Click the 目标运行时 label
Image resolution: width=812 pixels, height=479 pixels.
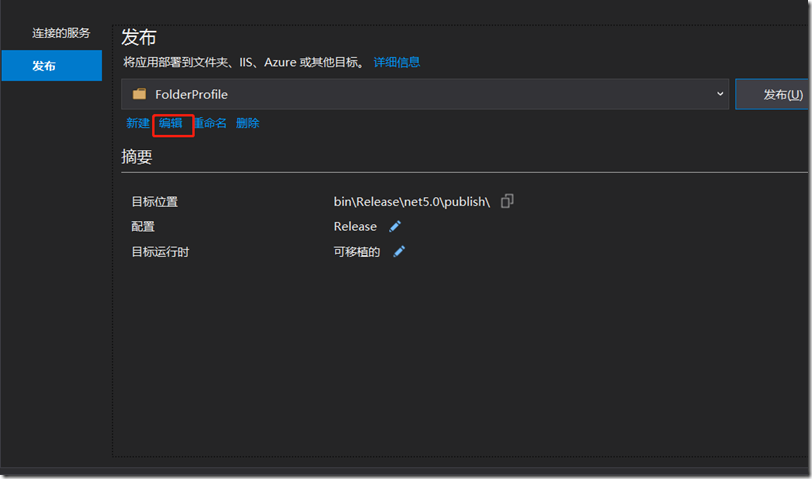(x=161, y=252)
